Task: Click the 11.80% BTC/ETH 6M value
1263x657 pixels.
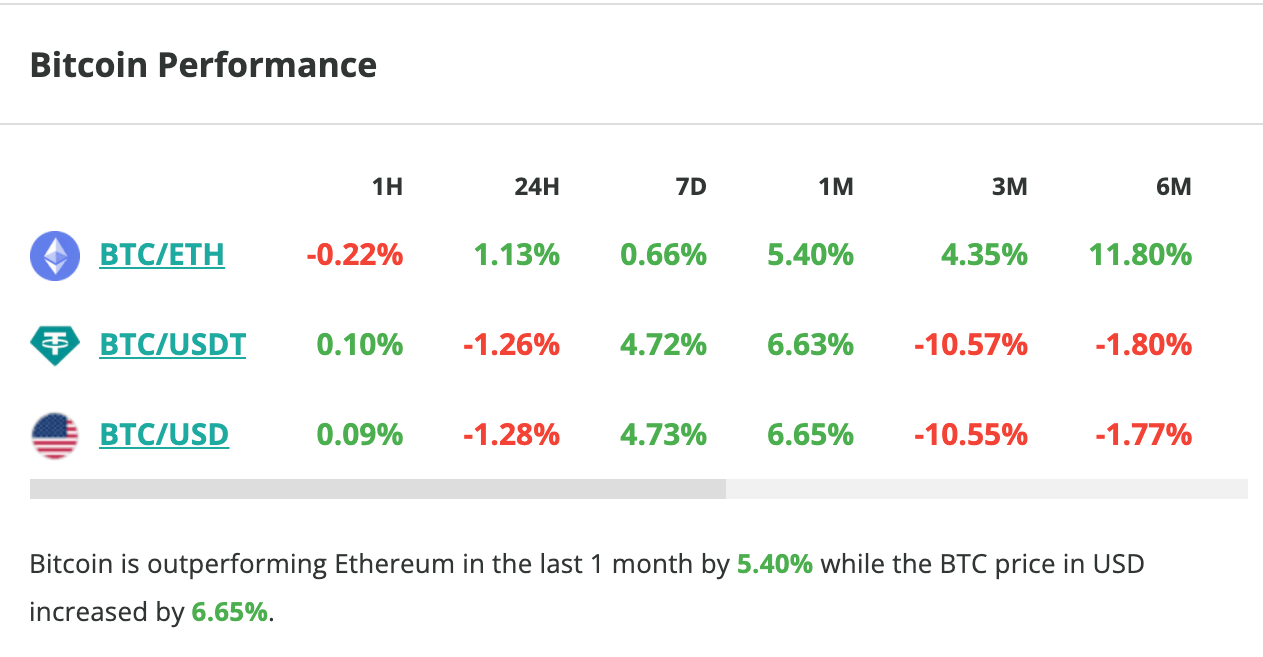Action: (x=1140, y=255)
